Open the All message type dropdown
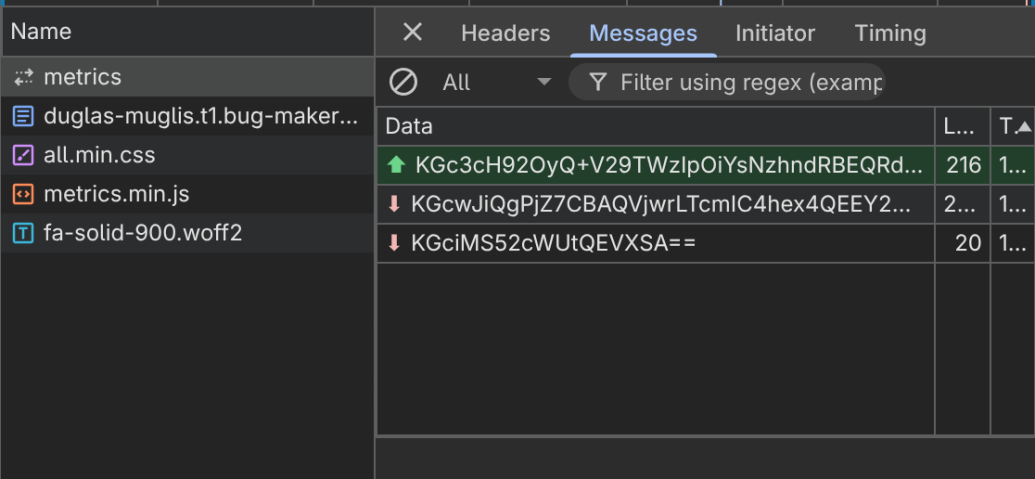Viewport: 1035px width, 479px height. [x=496, y=82]
